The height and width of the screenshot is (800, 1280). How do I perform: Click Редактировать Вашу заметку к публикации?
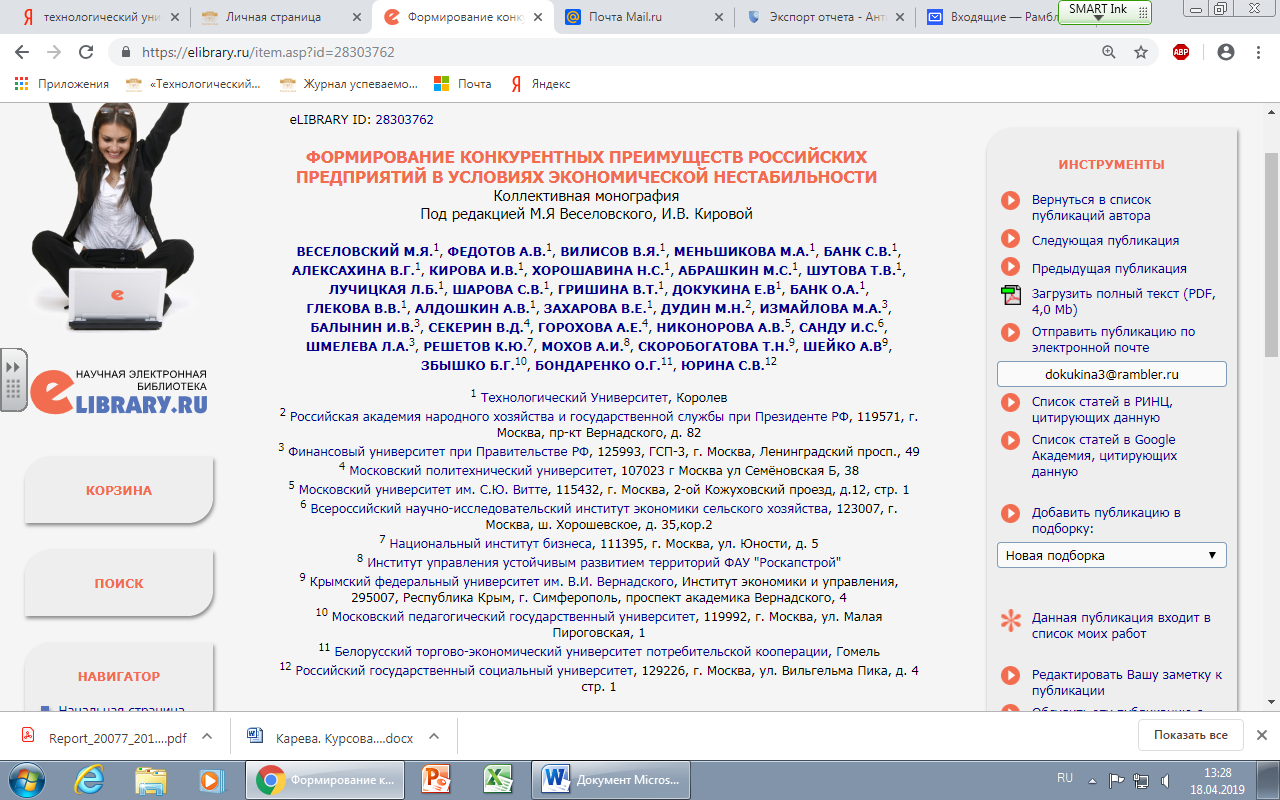point(1127,682)
